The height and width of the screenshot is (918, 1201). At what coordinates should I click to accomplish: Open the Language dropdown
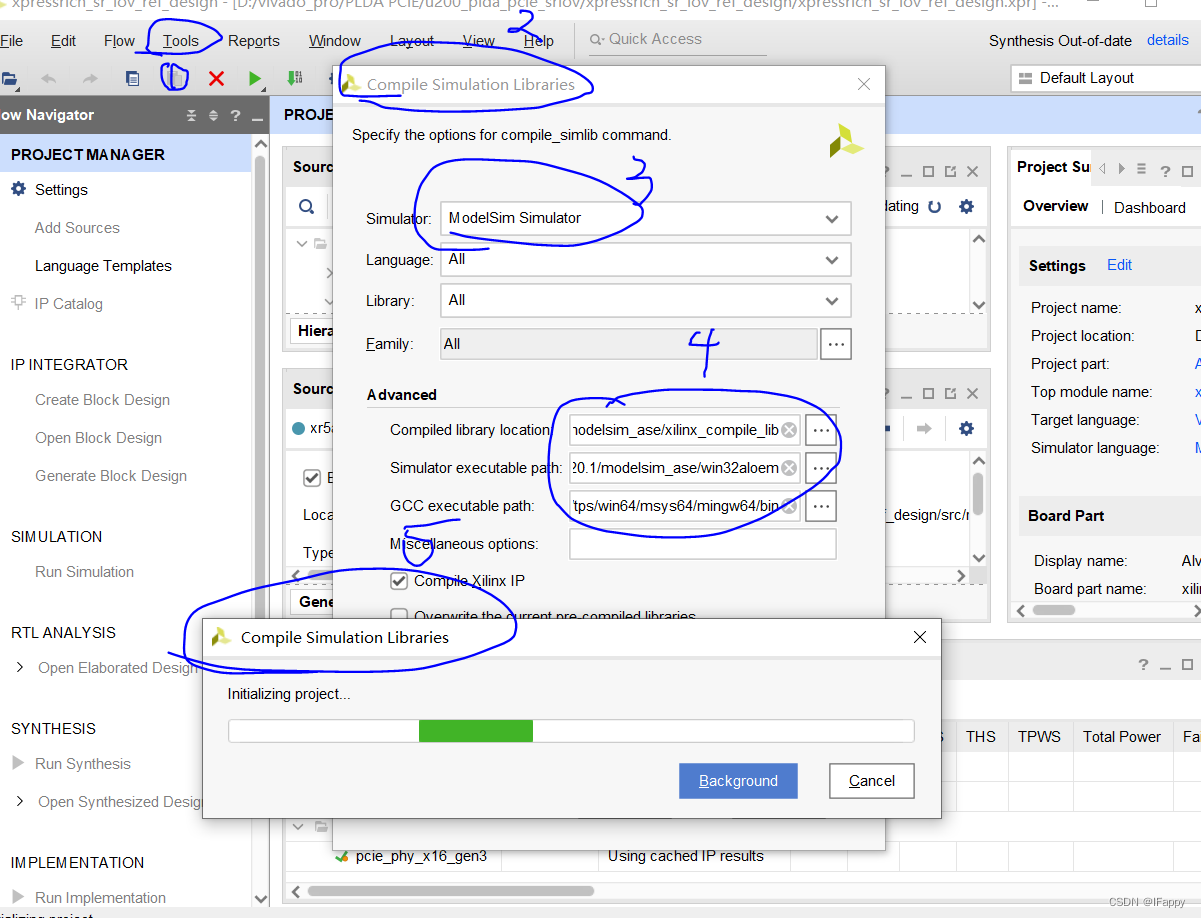click(x=646, y=259)
